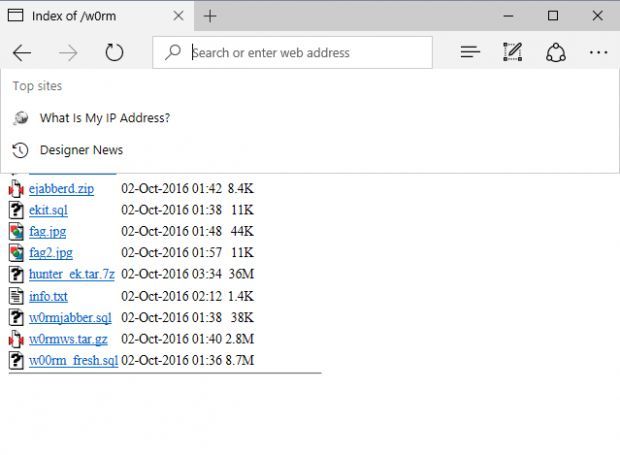Click the info.txt text file icon
620x455 pixels.
coord(16,296)
